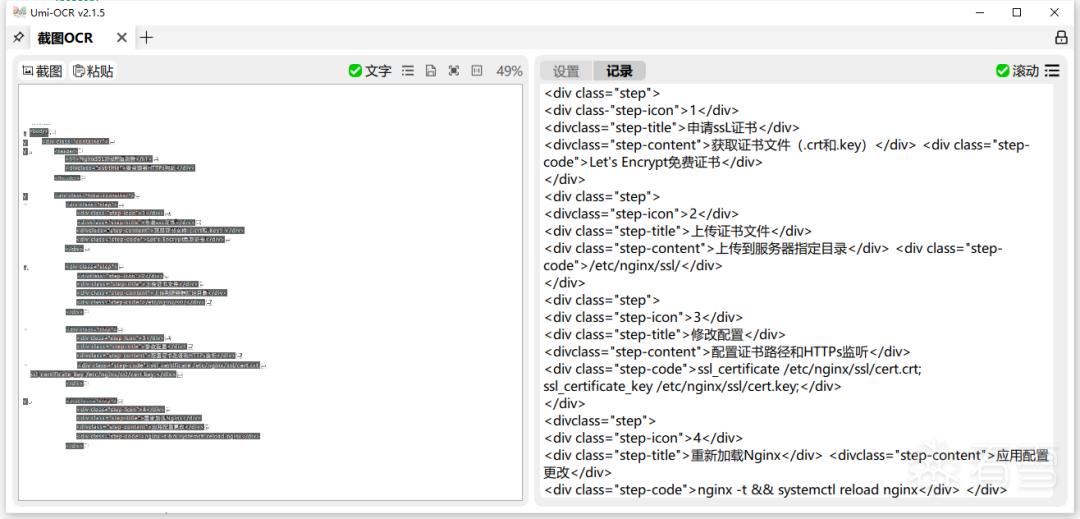Image resolution: width=1080 pixels, height=519 pixels.
Task: Click the lock icon at the top right
Action: coord(1061,38)
